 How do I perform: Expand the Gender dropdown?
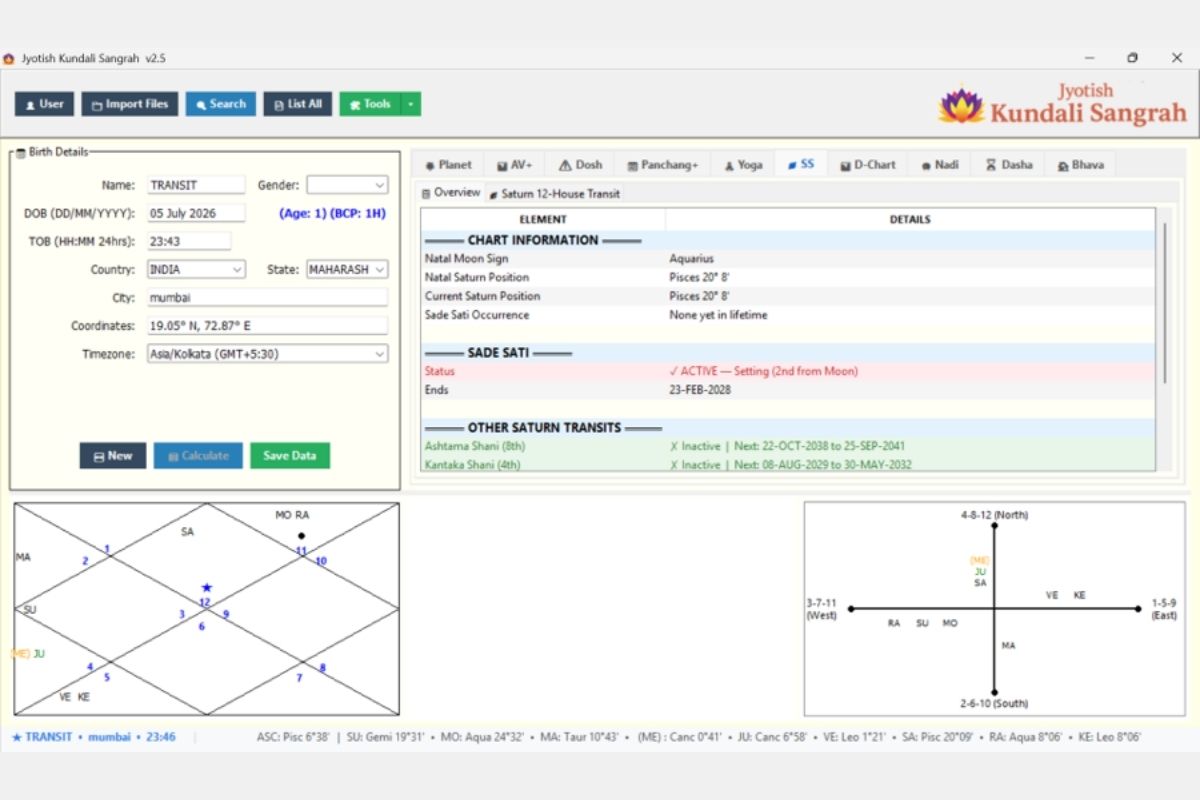[347, 185]
